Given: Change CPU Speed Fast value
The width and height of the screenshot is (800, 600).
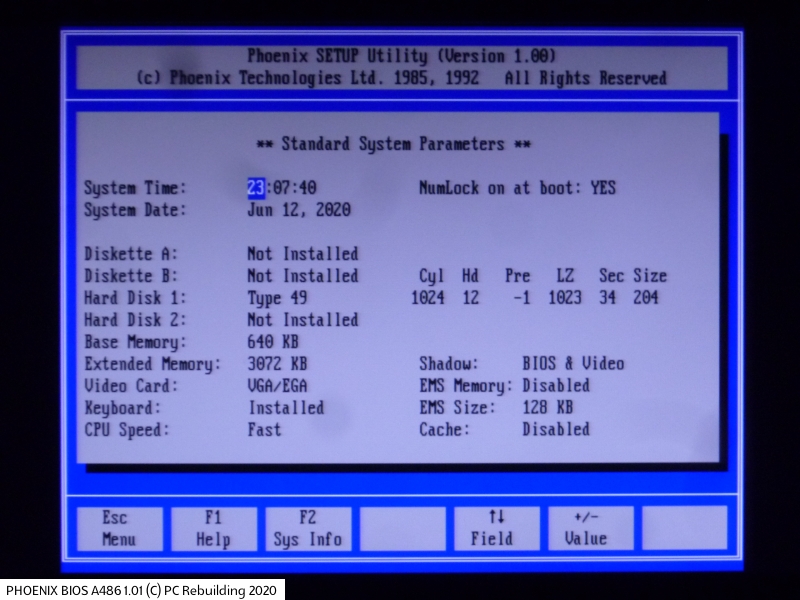Looking at the screenshot, I should point(264,430).
